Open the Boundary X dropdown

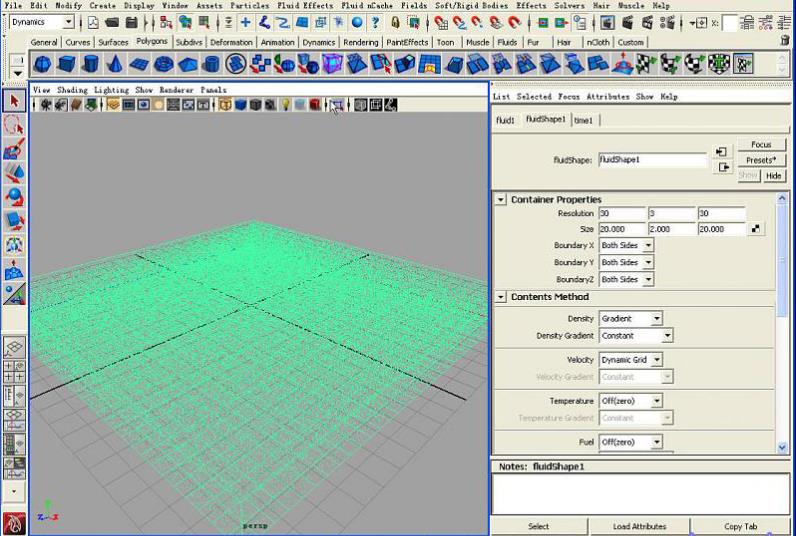[x=648, y=245]
